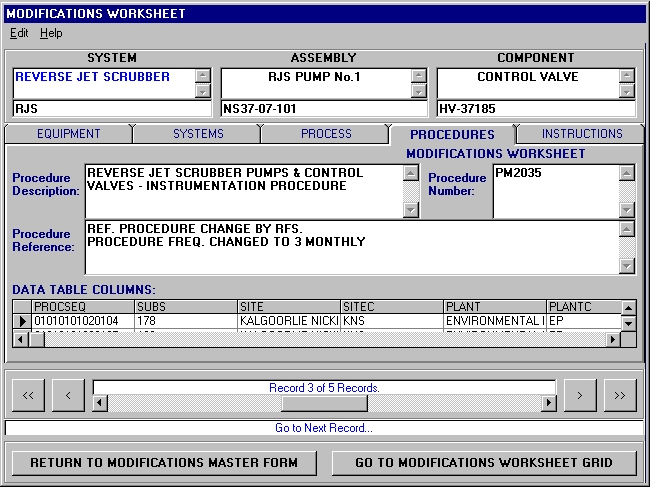This screenshot has width=650, height=487.
Task: Open the Help menu
Action: pos(51,33)
